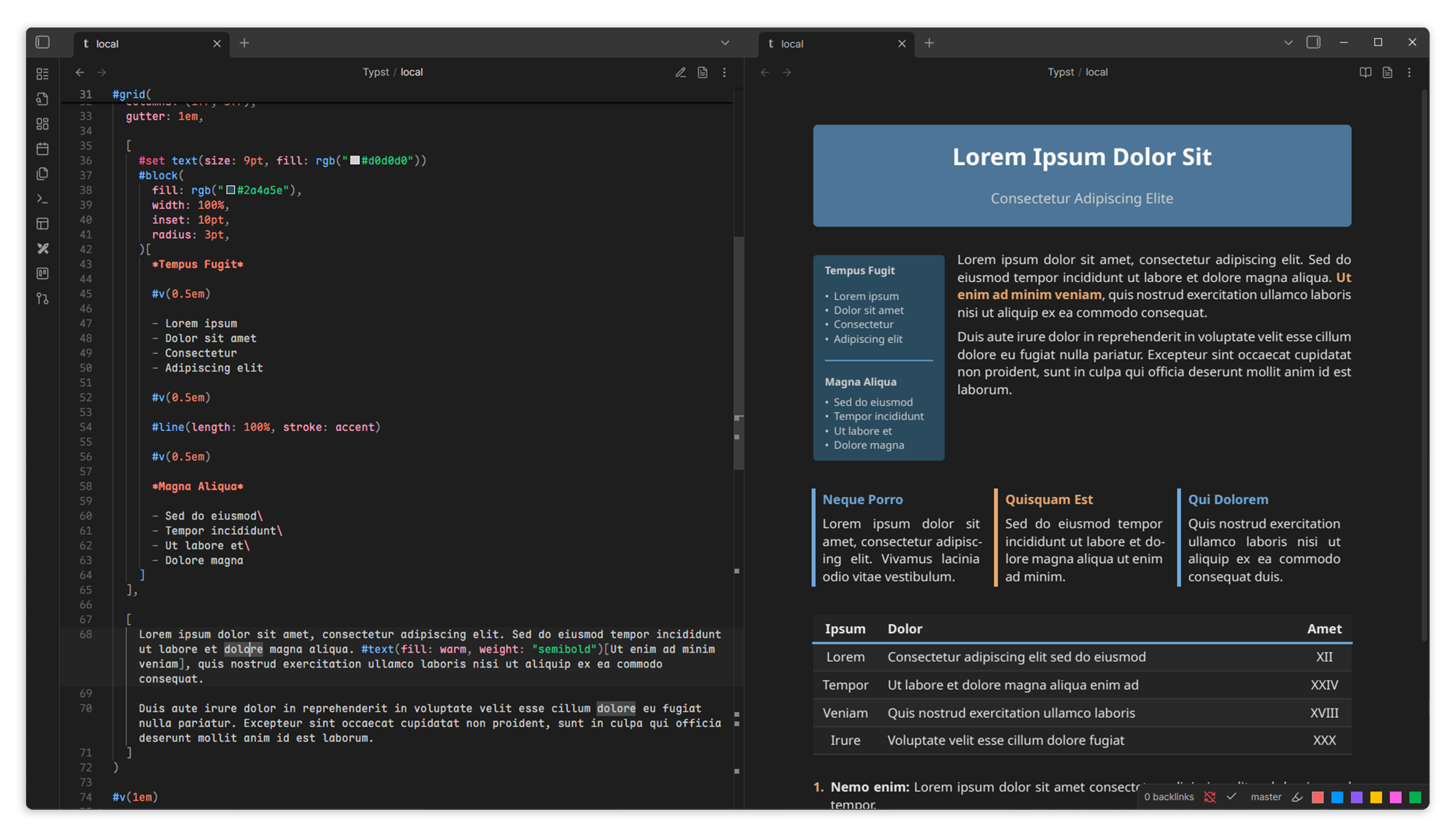Open a new tab in the left pane

pos(245,43)
